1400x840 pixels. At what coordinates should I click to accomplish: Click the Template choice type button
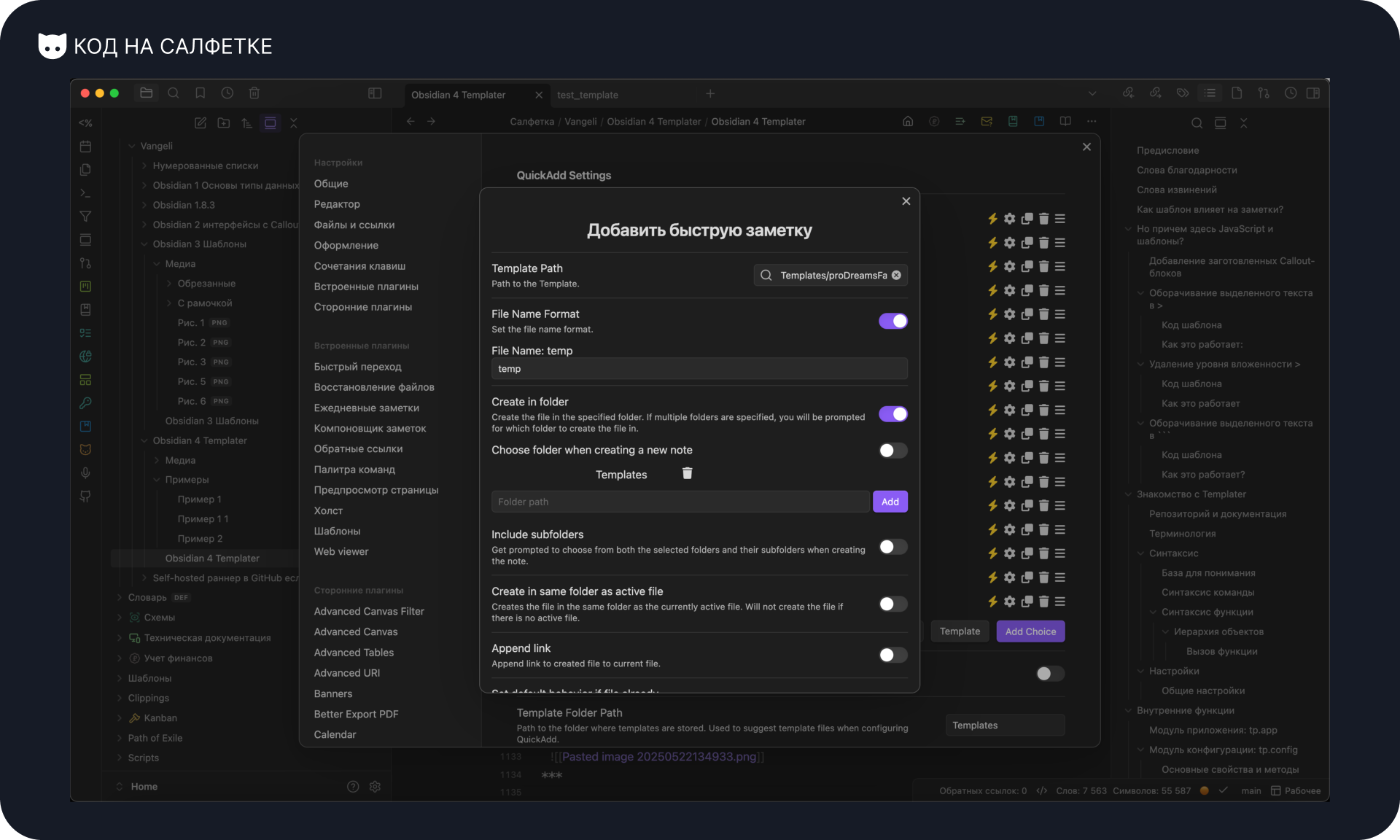click(x=960, y=631)
